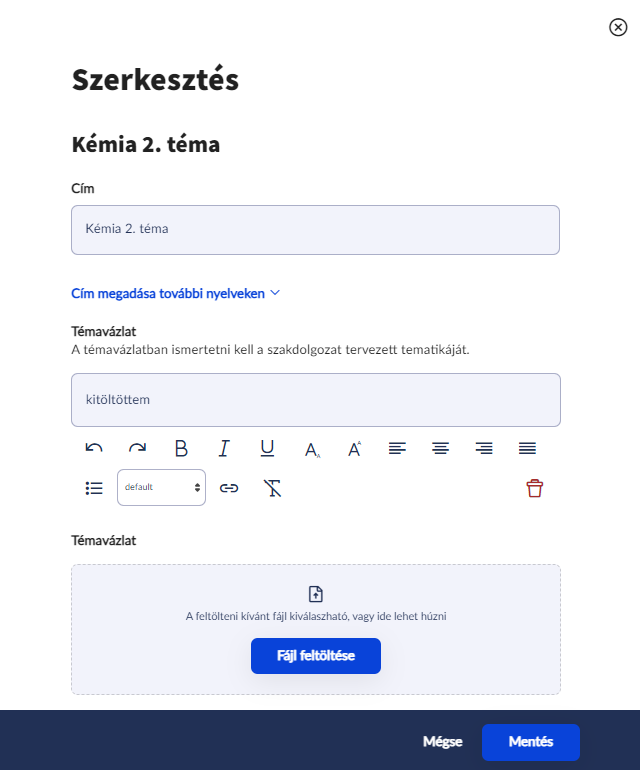Clear text formatting
640x770 pixels.
tap(273, 488)
